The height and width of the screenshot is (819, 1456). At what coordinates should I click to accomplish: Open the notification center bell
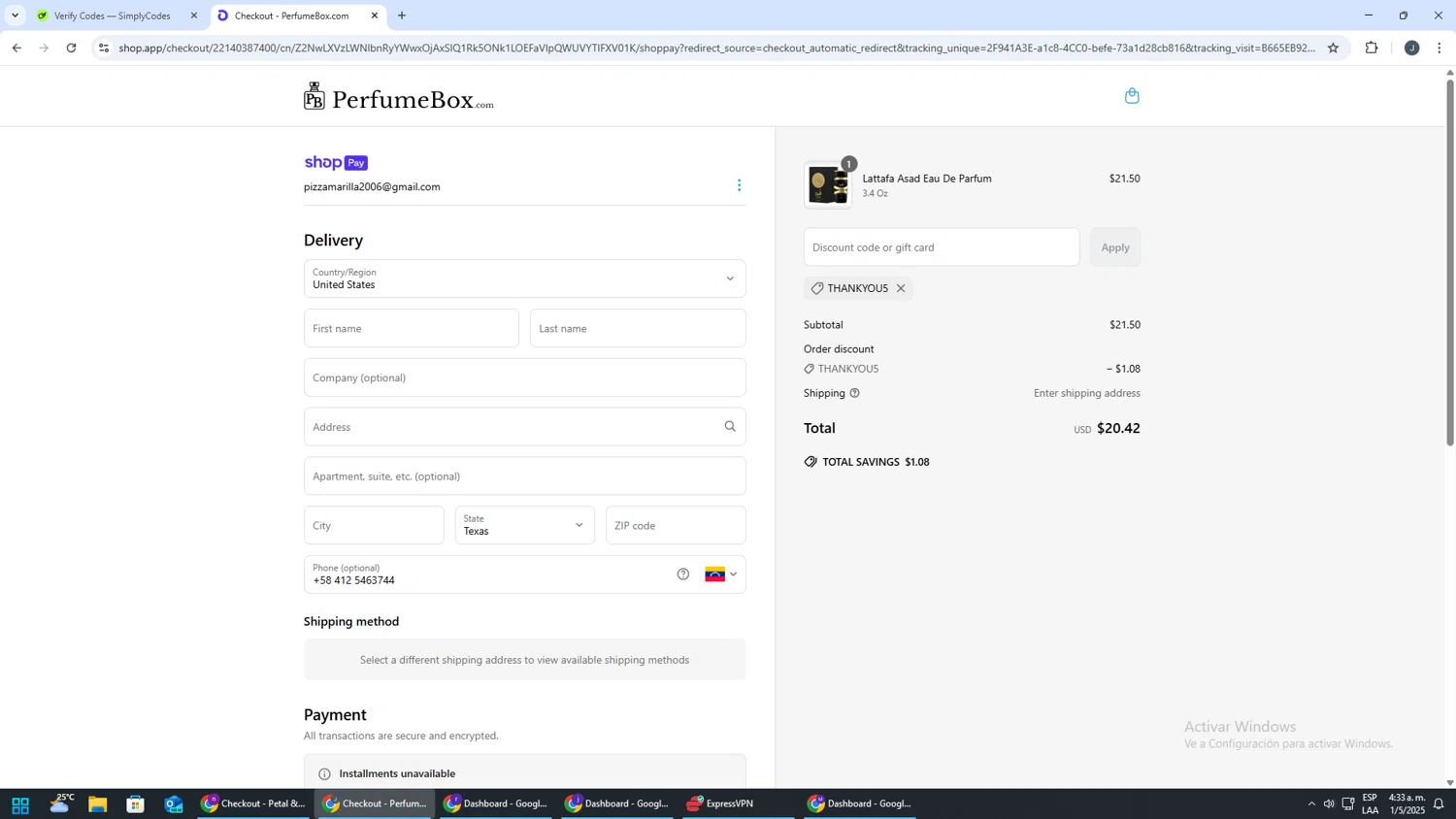[x=1439, y=803]
